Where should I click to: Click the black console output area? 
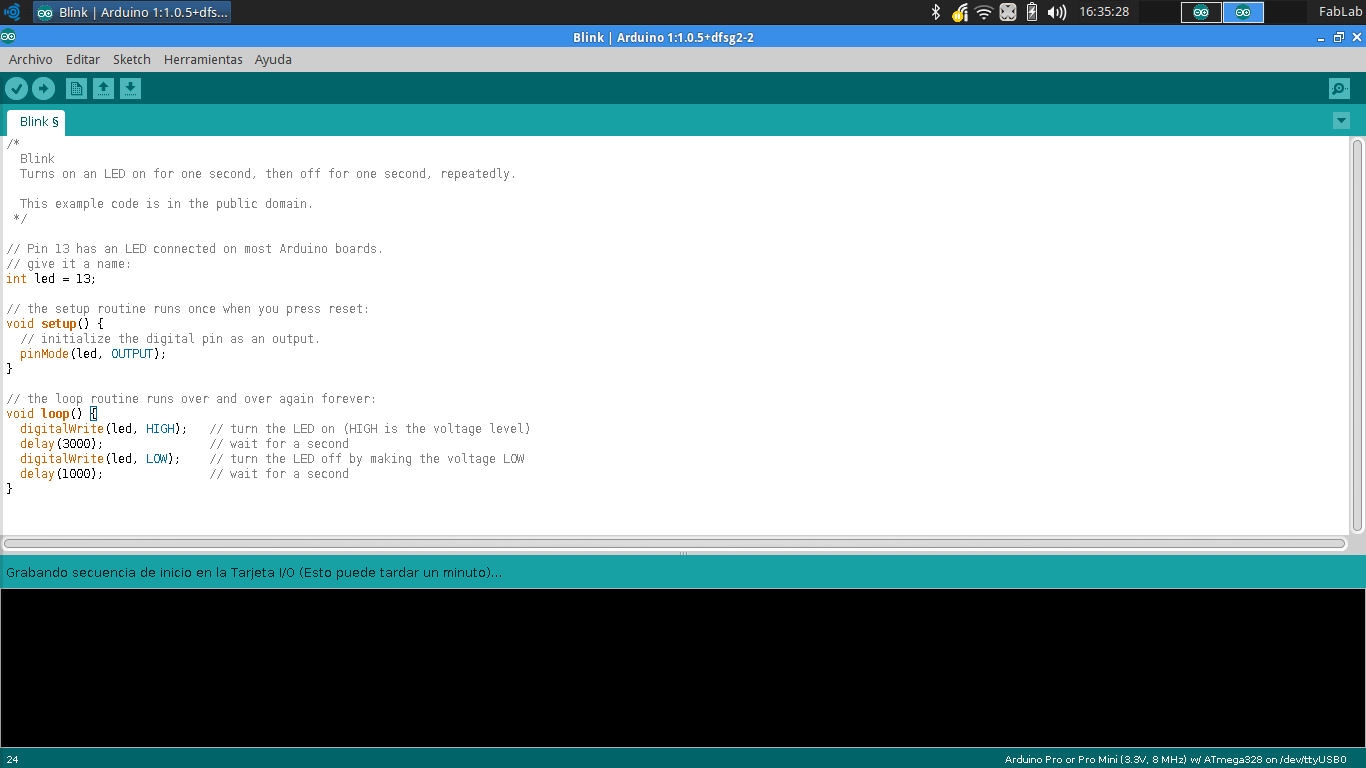point(683,667)
